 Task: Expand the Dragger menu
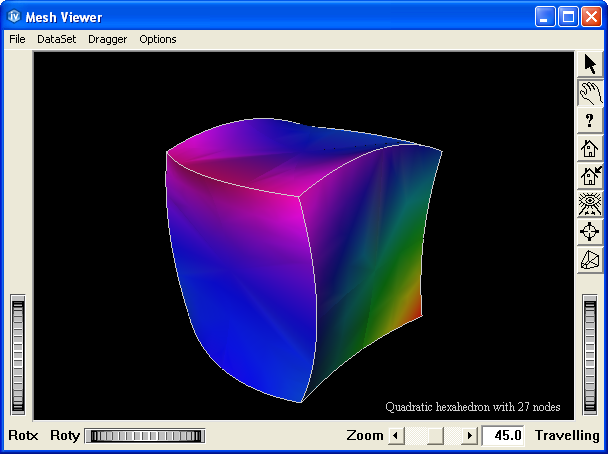point(107,39)
